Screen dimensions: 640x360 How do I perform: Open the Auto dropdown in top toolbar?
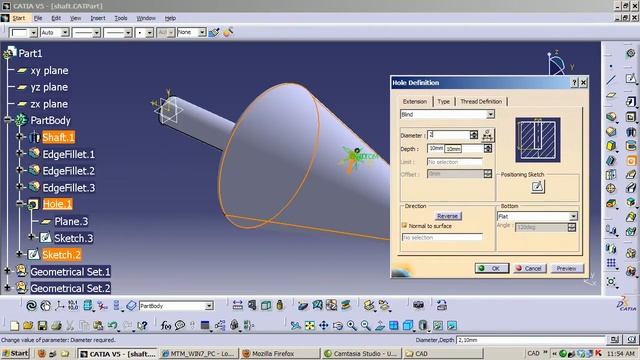65,32
